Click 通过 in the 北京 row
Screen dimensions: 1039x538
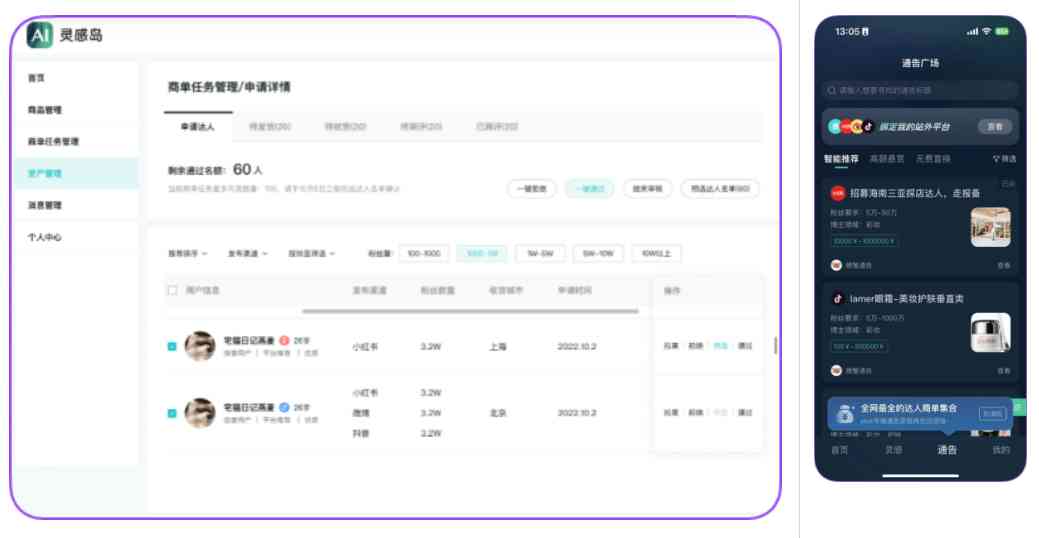pyautogui.click(x=745, y=413)
